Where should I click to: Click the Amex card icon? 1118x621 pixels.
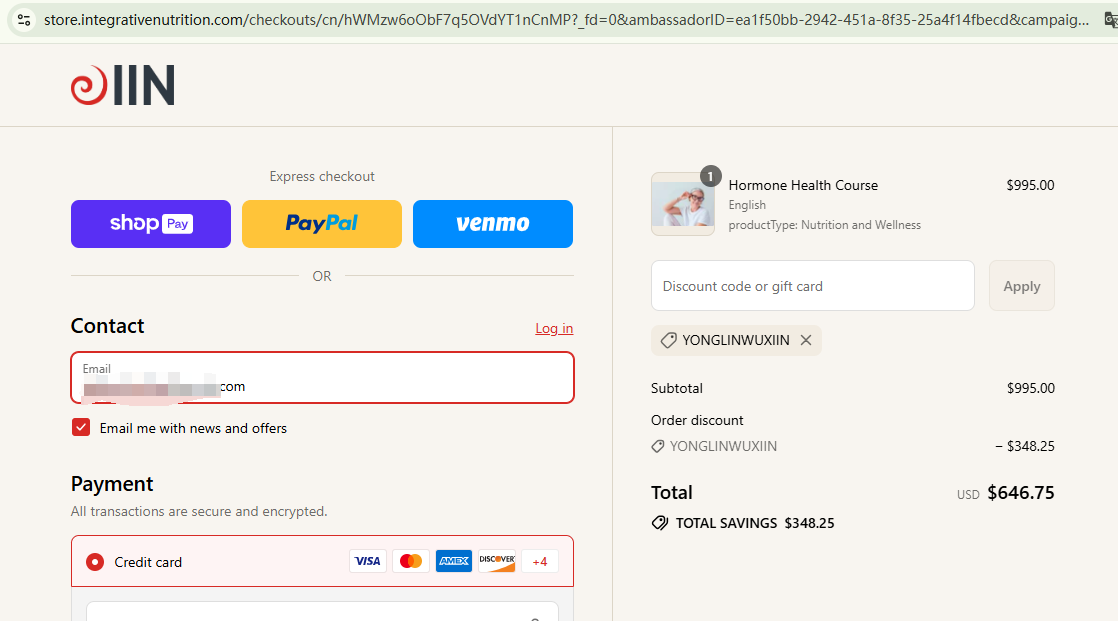point(453,561)
